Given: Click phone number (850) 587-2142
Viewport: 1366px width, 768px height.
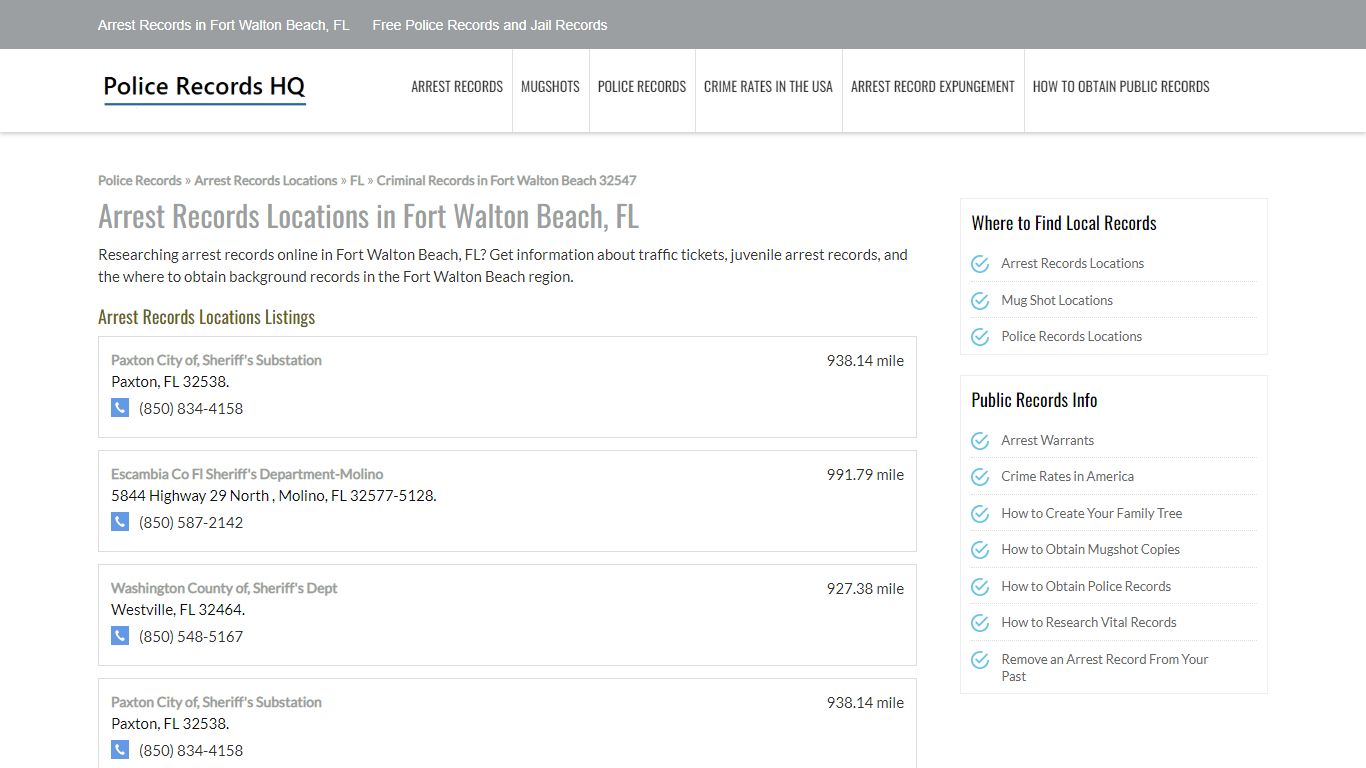Looking at the screenshot, I should pos(191,522).
